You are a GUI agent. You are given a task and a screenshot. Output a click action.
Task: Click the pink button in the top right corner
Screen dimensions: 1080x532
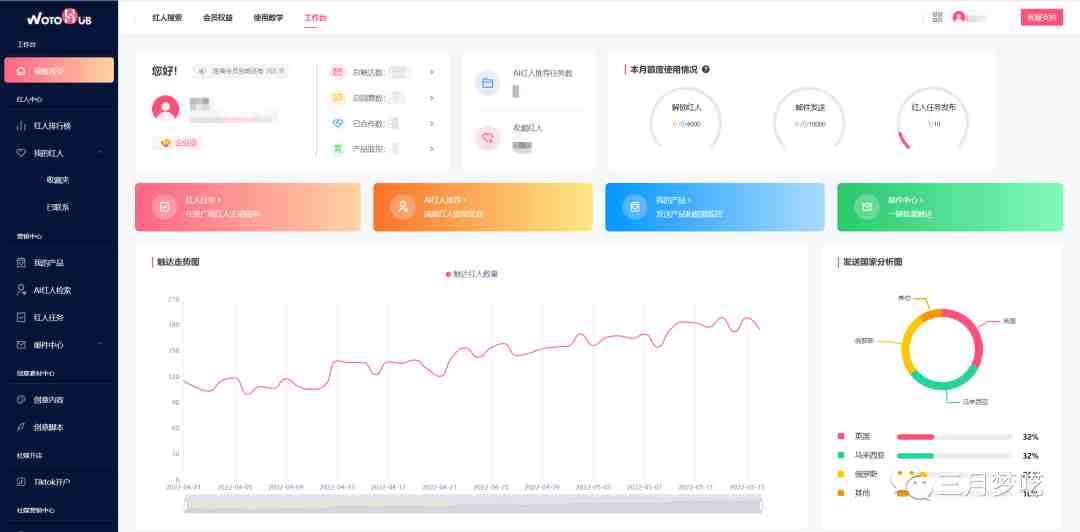1041,17
